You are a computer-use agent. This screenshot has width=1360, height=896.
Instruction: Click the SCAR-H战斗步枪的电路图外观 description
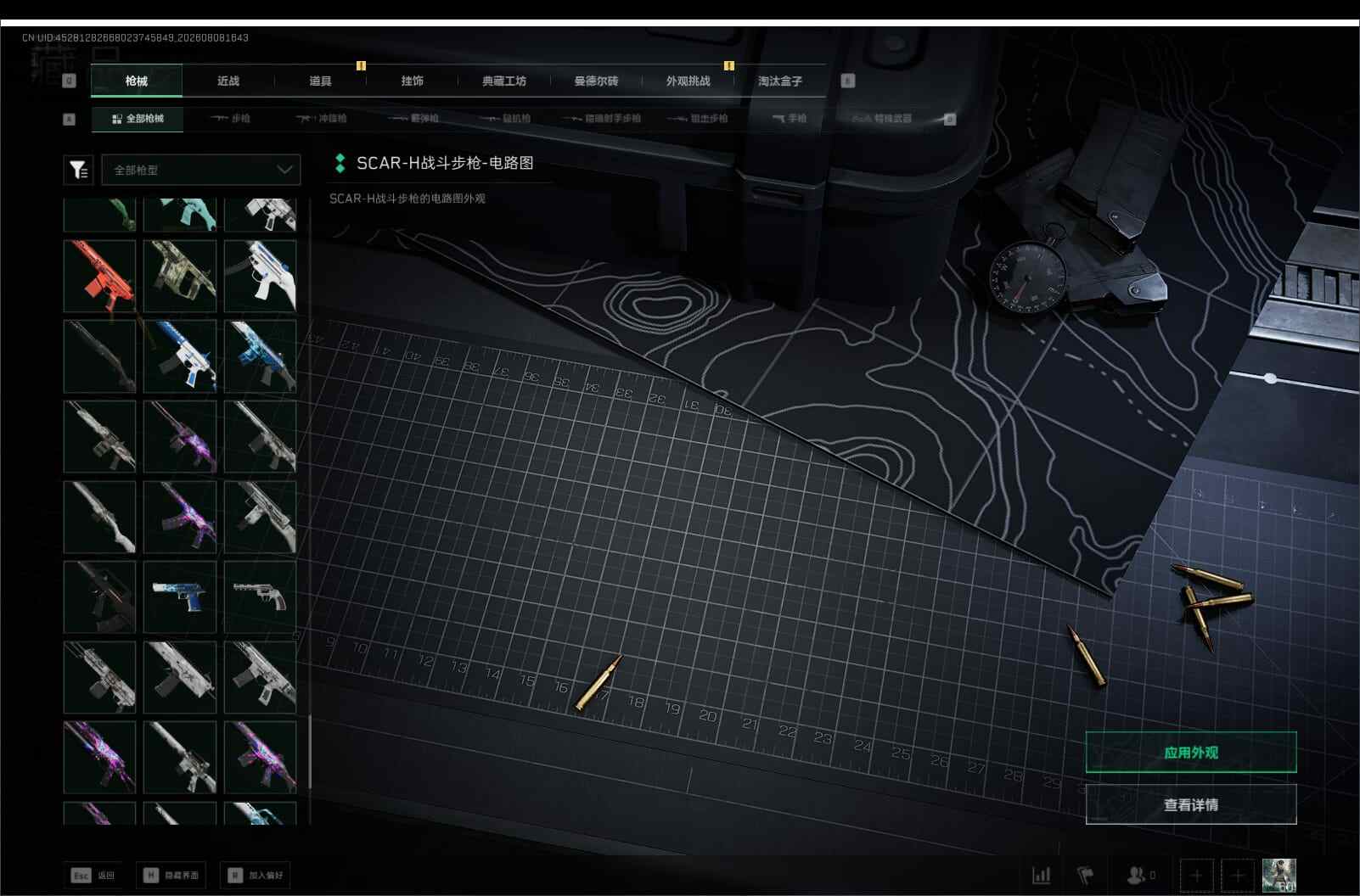click(407, 199)
